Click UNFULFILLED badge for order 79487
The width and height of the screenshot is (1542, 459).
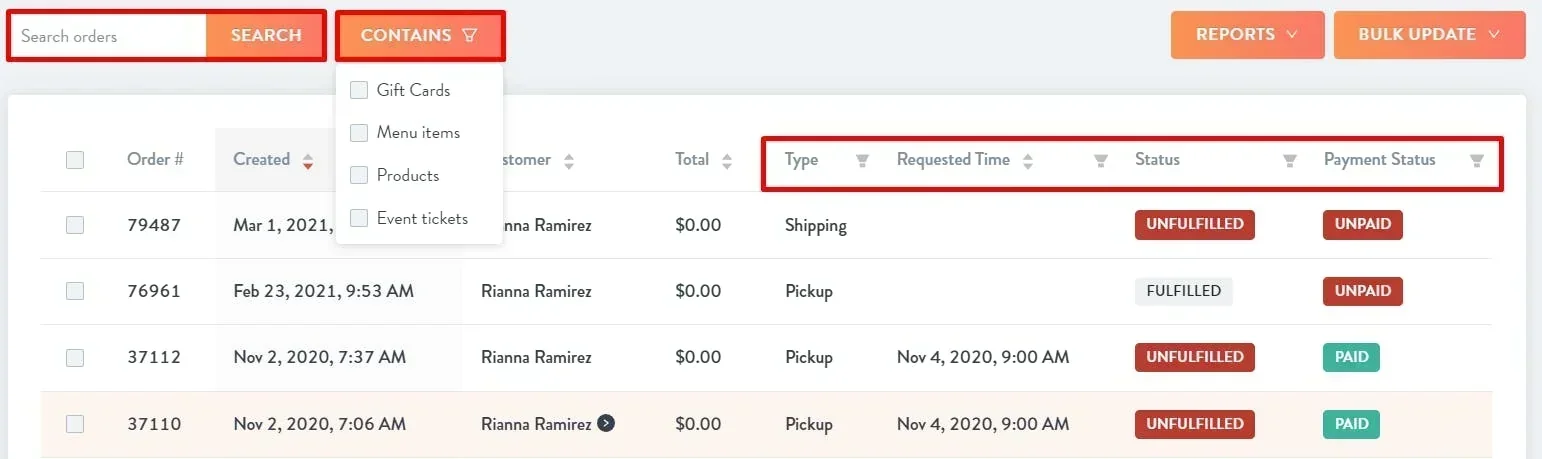click(1194, 224)
